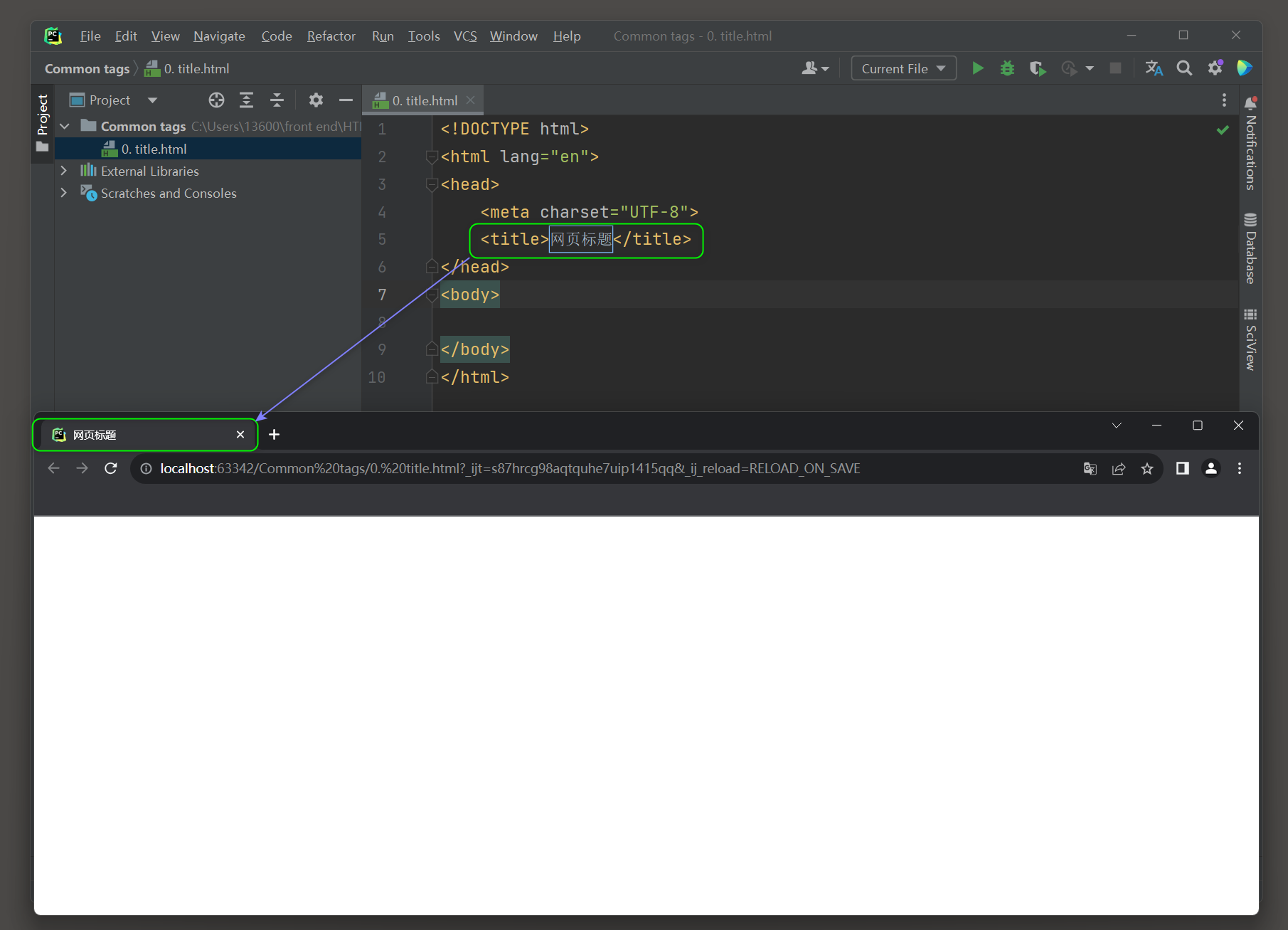Open Search Everywhere magnifier icon
1288x930 pixels.
(x=1184, y=68)
